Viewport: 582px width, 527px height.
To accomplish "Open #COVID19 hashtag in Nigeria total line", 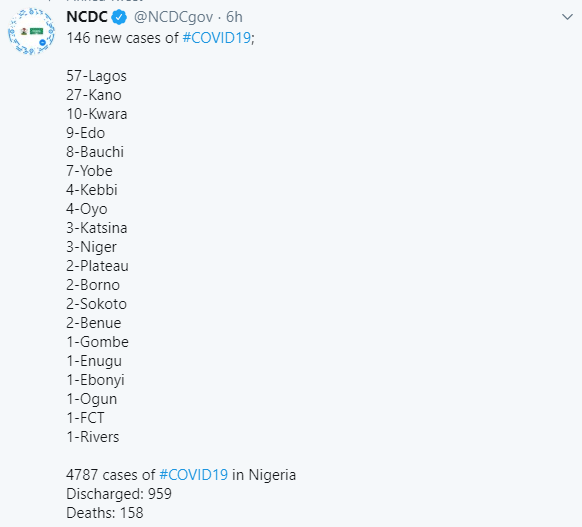I will pyautogui.click(x=193, y=475).
